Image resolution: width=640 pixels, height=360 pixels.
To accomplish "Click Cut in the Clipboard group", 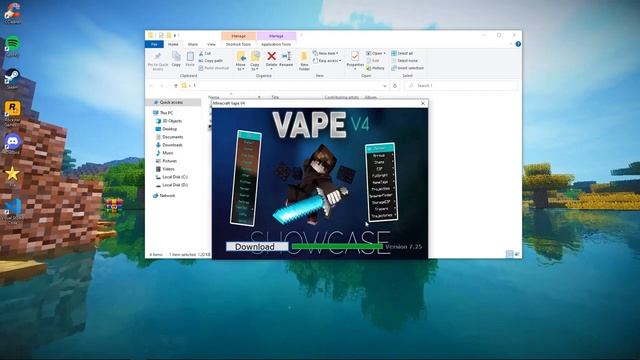I will tap(205, 53).
